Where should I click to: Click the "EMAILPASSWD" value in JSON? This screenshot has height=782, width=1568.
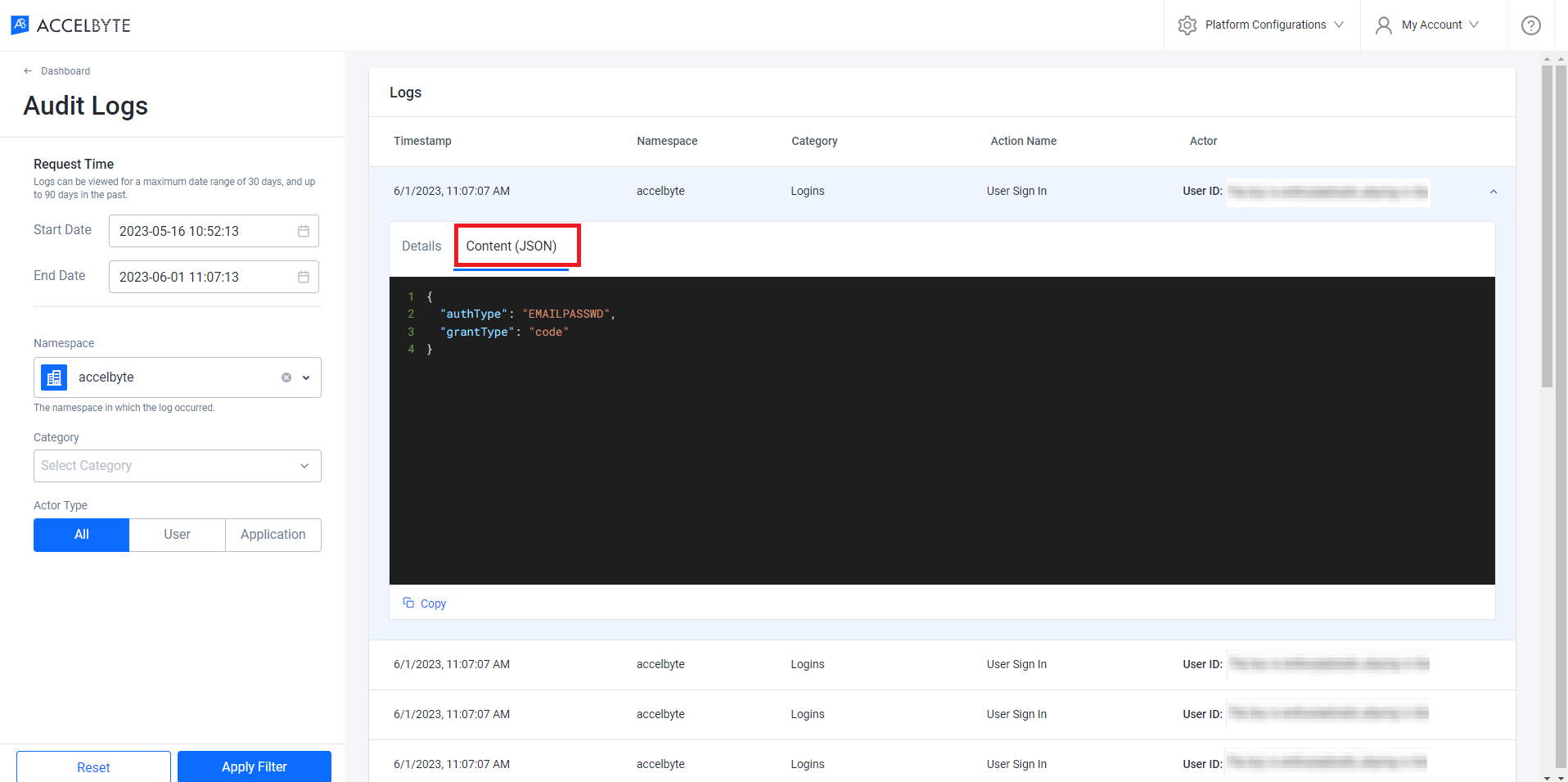click(x=566, y=314)
